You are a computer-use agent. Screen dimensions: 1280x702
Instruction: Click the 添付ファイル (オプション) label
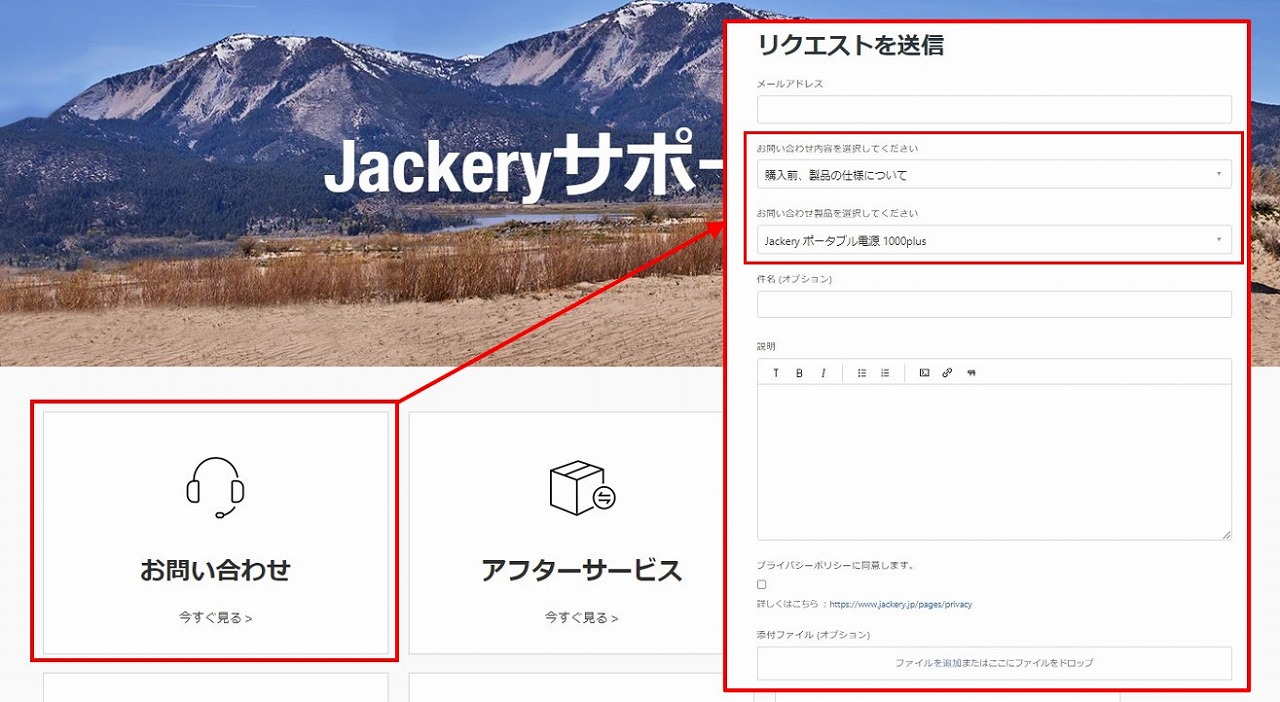tap(813, 634)
